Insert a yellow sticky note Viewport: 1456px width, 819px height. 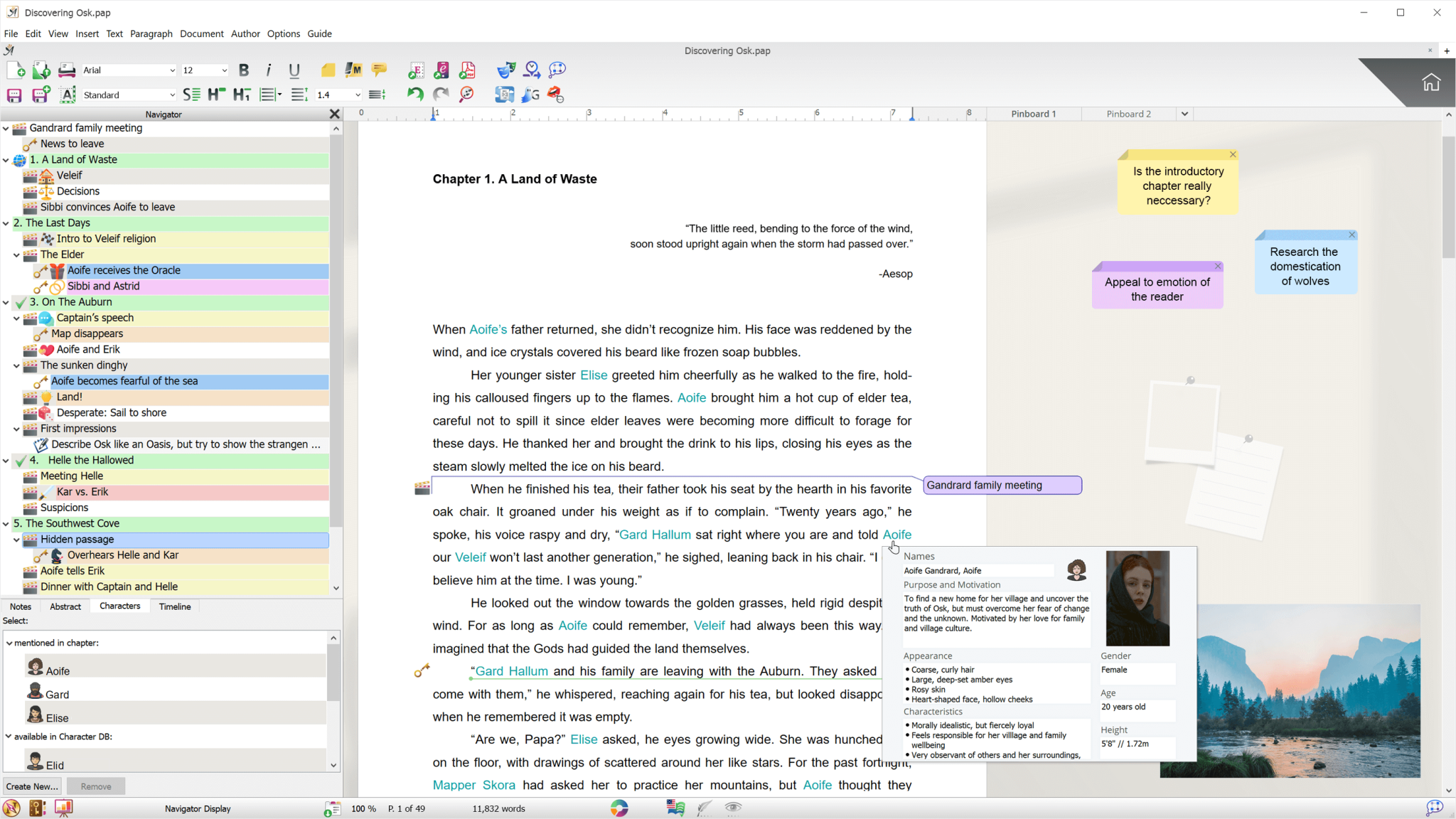coord(328,70)
